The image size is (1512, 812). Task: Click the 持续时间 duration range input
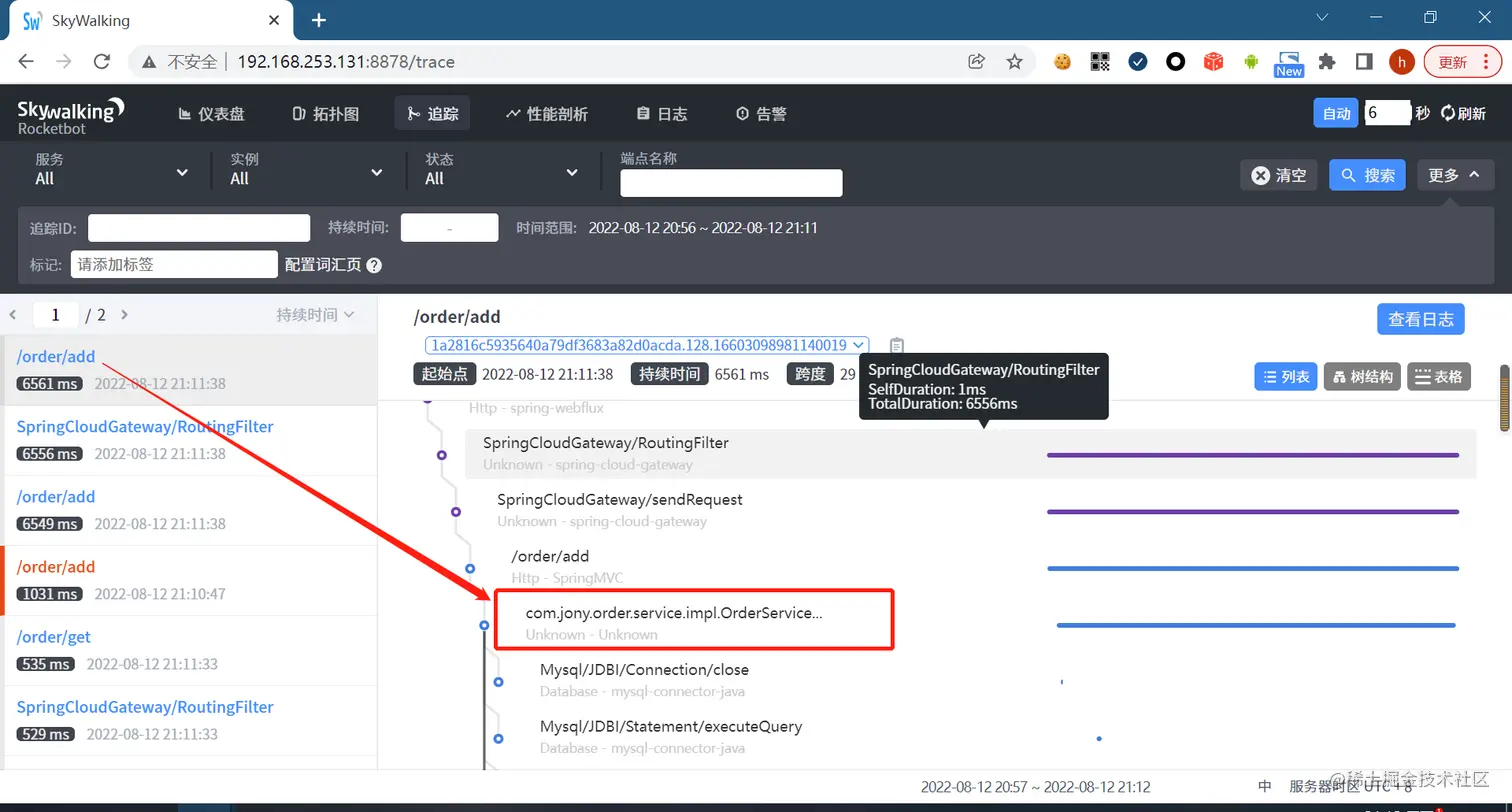tap(449, 228)
